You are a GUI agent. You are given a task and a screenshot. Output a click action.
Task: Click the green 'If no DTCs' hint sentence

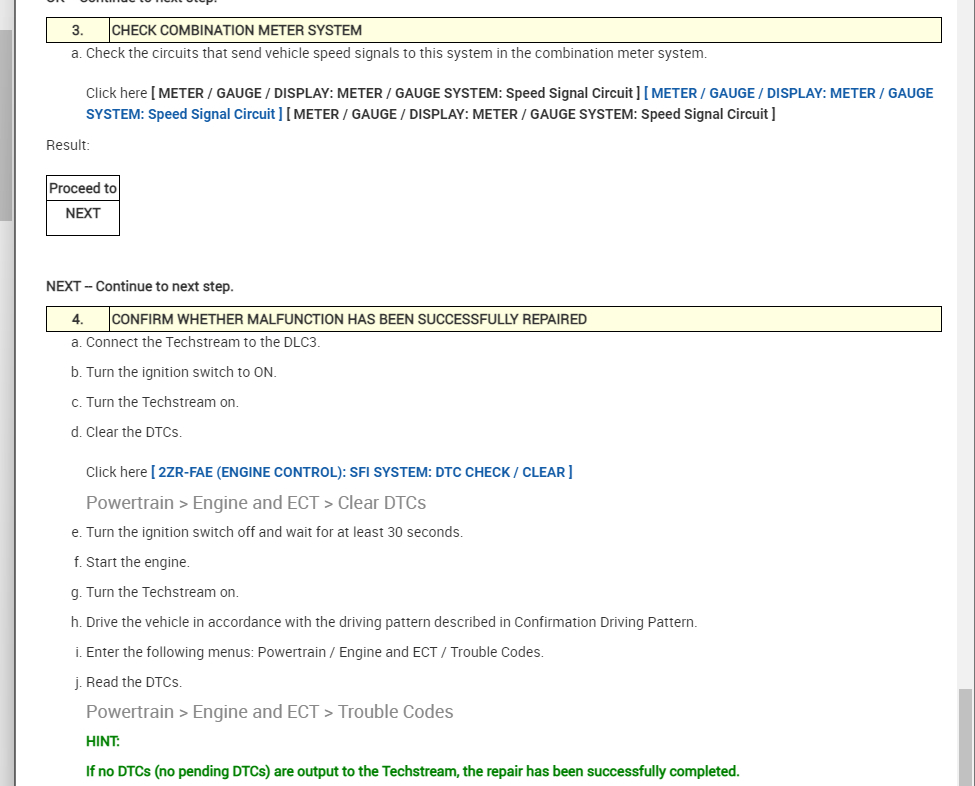tap(412, 771)
